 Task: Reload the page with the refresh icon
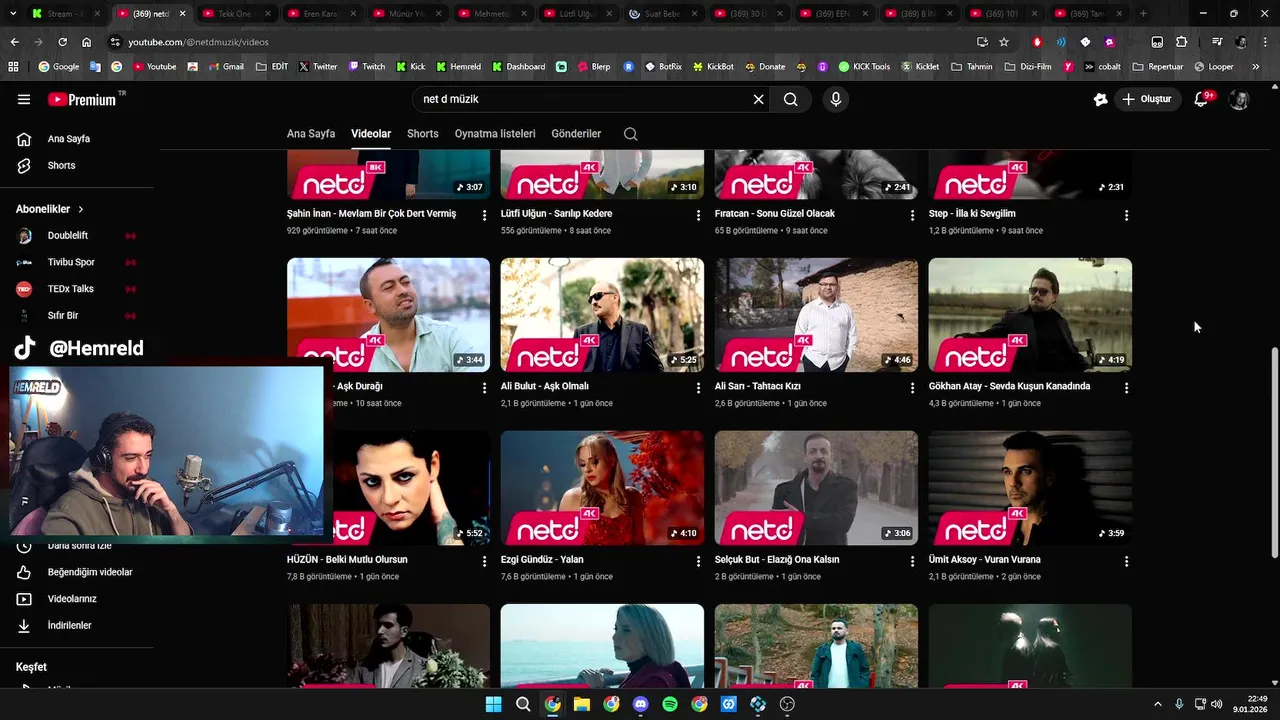(62, 42)
